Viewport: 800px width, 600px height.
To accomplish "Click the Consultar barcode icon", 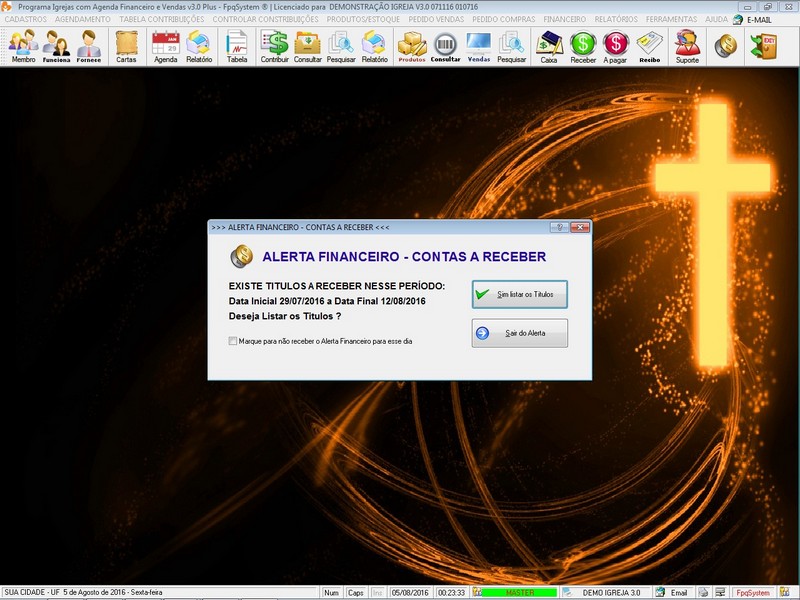I will (445, 46).
